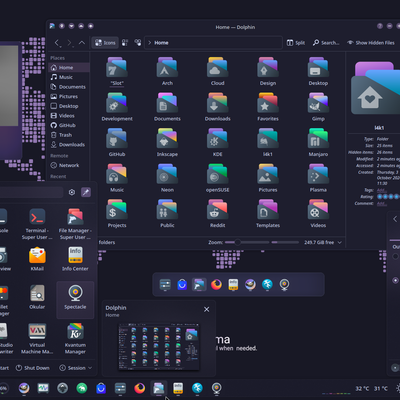Go back in Dolphin navigation
The height and width of the screenshot is (400, 400).
pos(57,43)
